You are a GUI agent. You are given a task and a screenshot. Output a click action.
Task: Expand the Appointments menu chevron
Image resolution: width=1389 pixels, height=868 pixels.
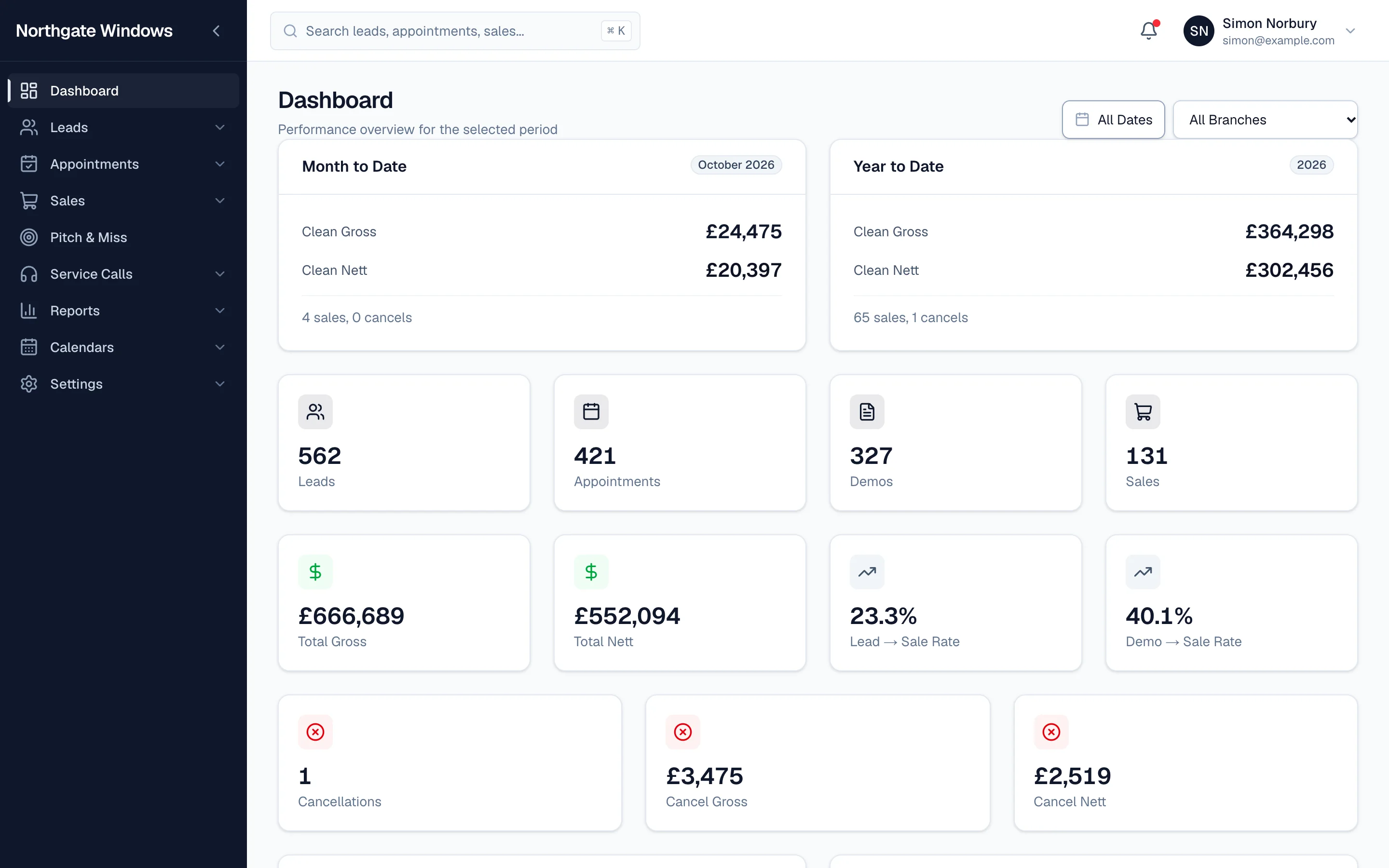click(x=220, y=164)
